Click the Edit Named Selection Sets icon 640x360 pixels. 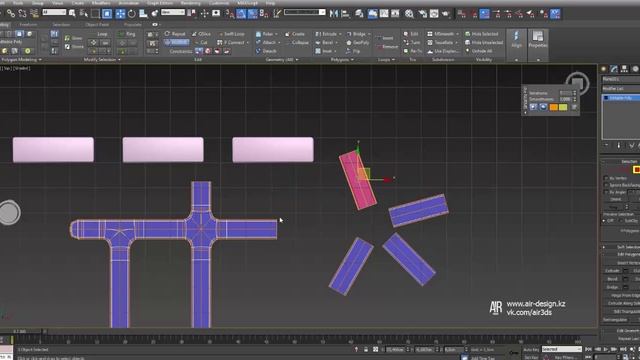coord(277,13)
